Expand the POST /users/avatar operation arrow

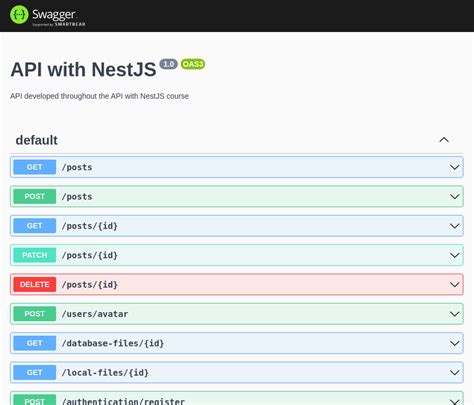tap(454, 314)
